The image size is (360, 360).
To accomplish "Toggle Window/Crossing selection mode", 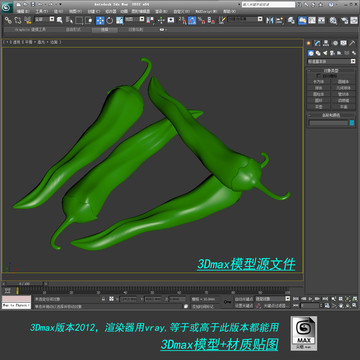I will (x=88, y=20).
